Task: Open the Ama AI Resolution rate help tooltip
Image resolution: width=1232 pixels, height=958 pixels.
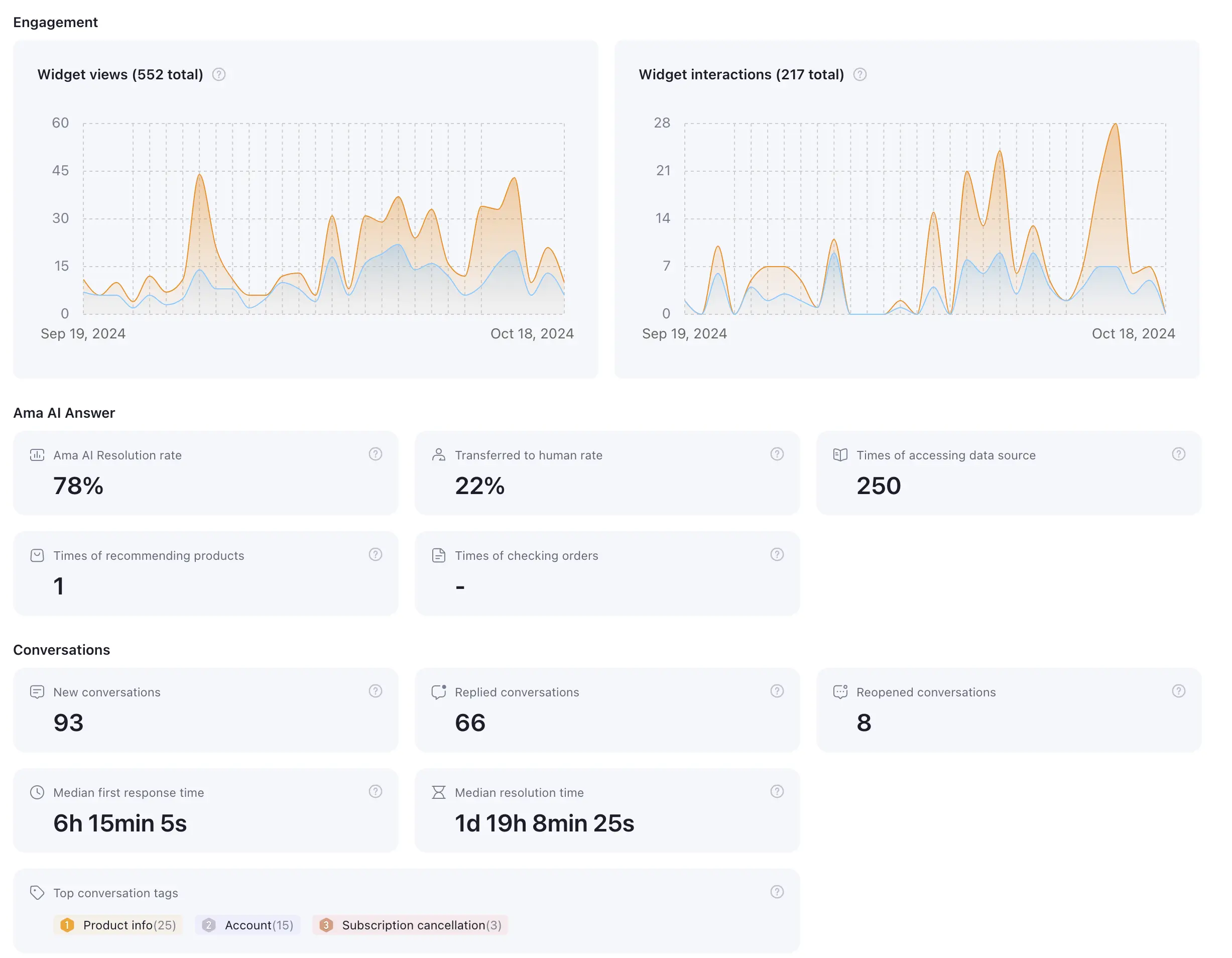Action: (376, 453)
